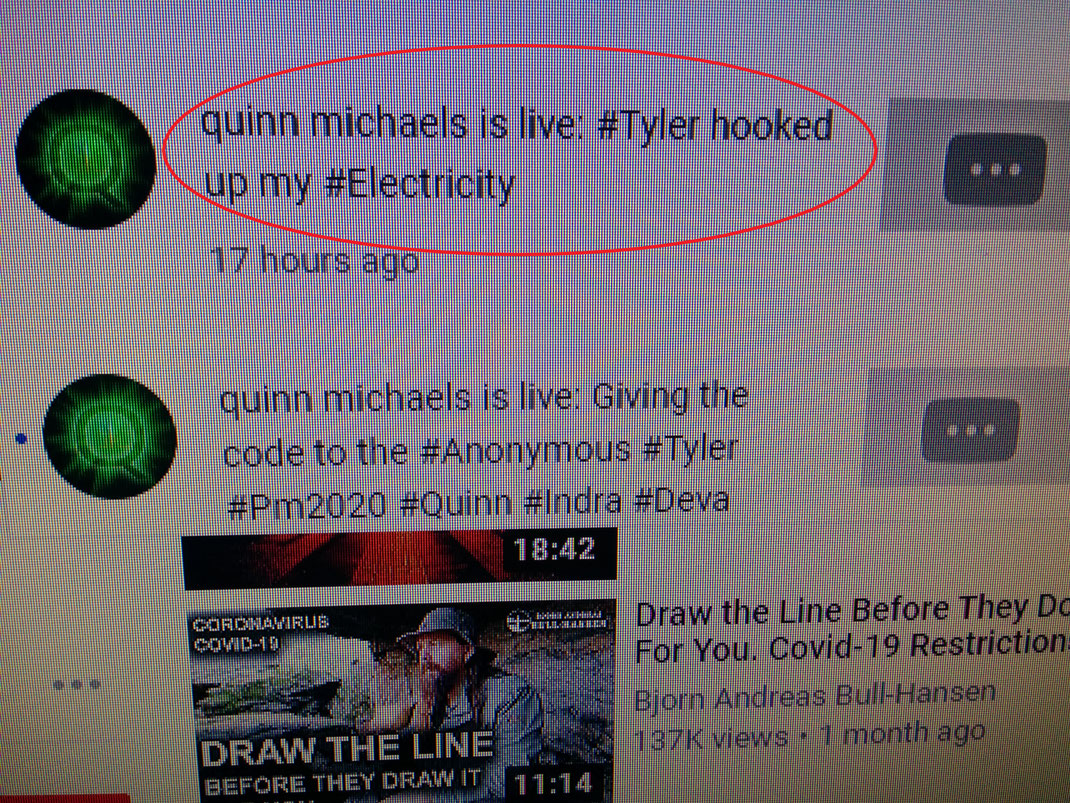Click the '137K views • 1 month ago' text
This screenshot has width=1070, height=803.
coord(809,736)
